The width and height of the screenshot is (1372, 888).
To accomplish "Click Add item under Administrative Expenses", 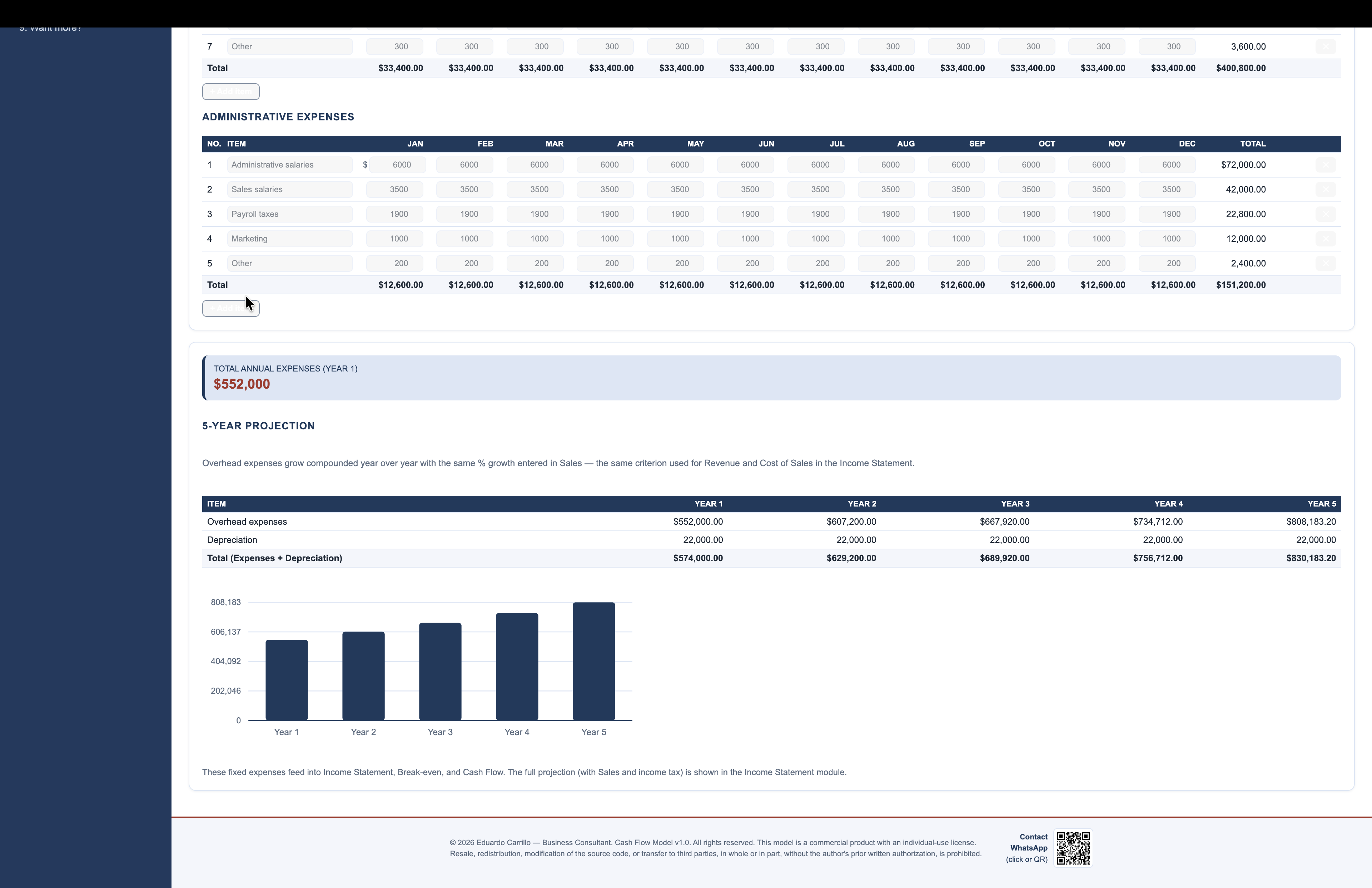I will click(230, 308).
